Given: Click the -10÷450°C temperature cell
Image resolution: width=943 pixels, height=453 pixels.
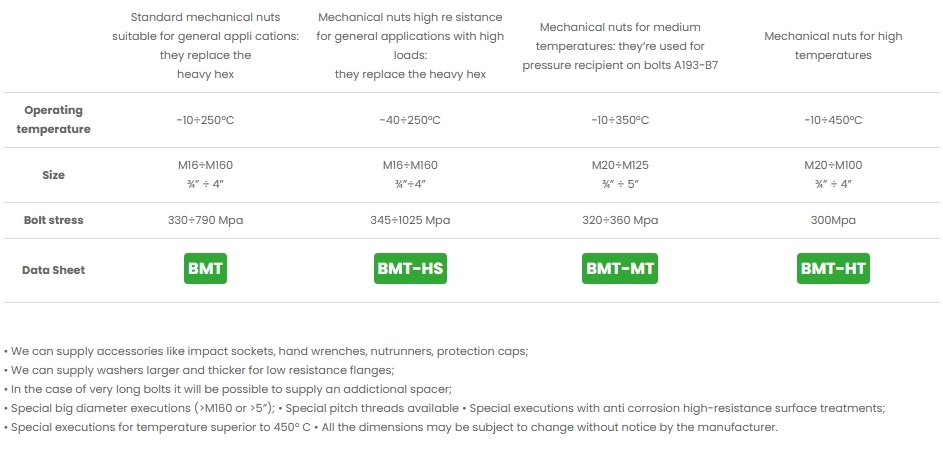Looking at the screenshot, I should coord(833,120).
